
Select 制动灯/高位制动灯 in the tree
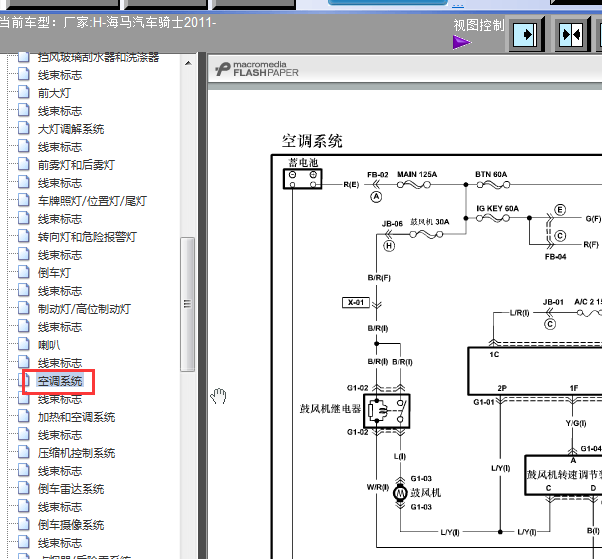pyautogui.click(x=84, y=309)
